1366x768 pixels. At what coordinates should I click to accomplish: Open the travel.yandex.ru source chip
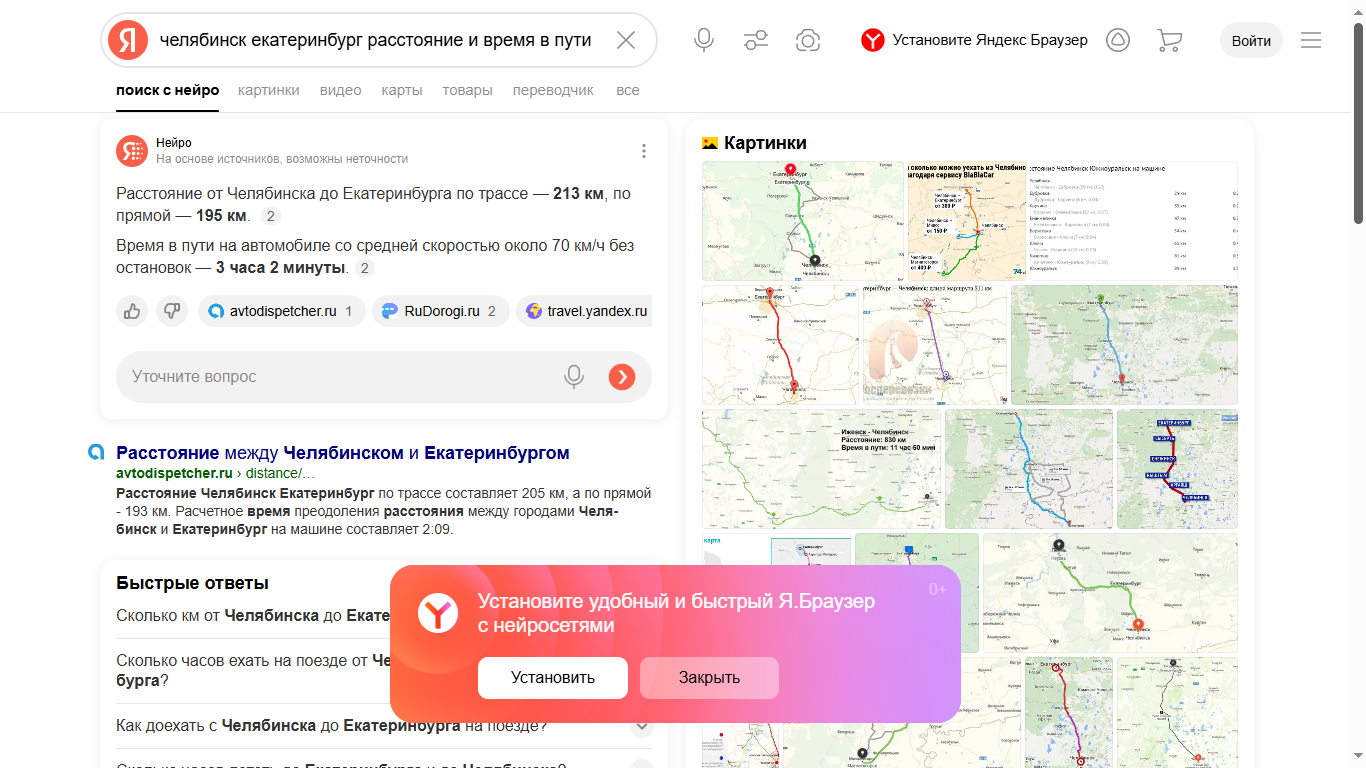(584, 311)
